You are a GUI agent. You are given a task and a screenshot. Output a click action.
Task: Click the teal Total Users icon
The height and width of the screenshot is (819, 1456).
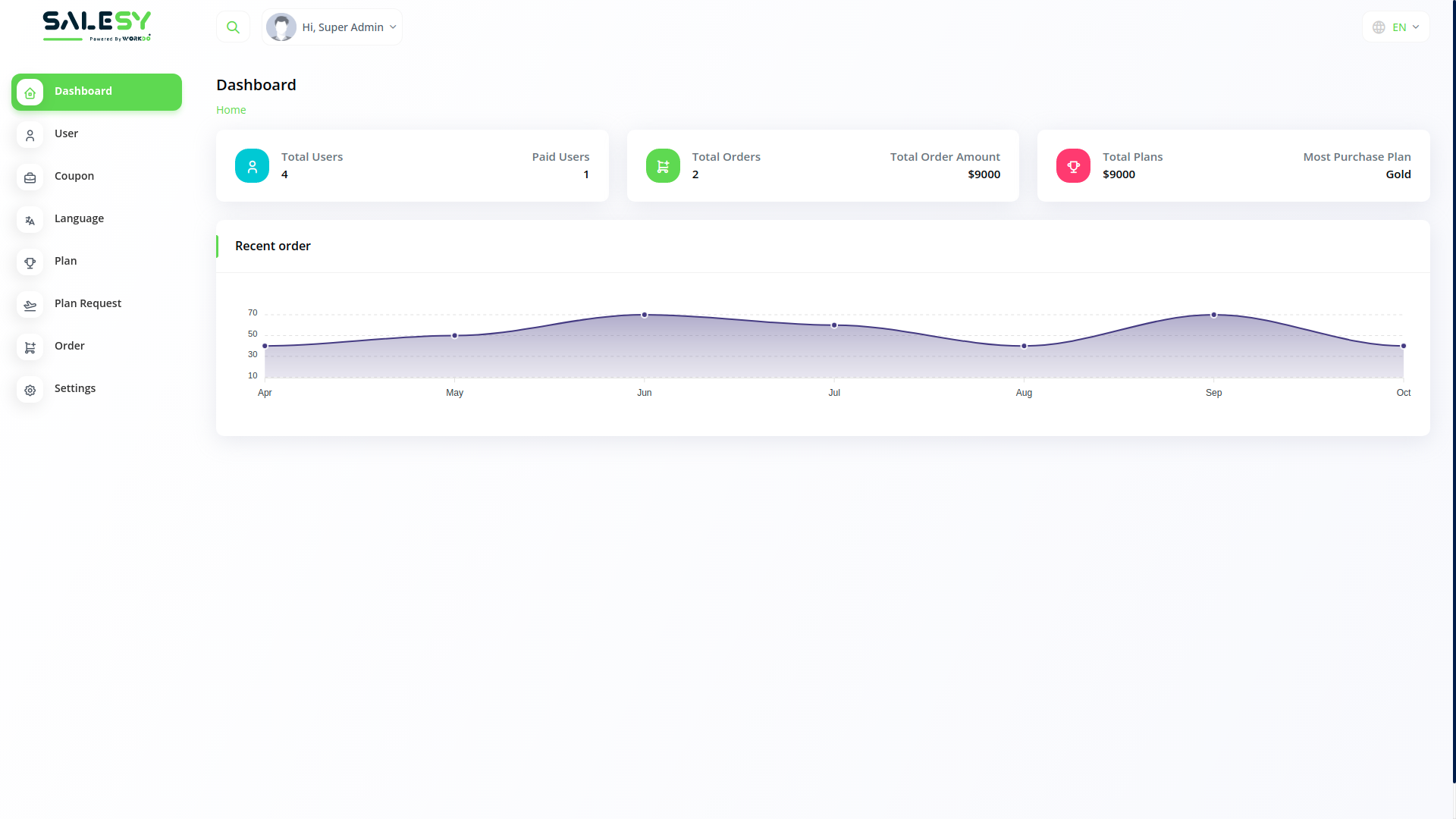point(252,165)
